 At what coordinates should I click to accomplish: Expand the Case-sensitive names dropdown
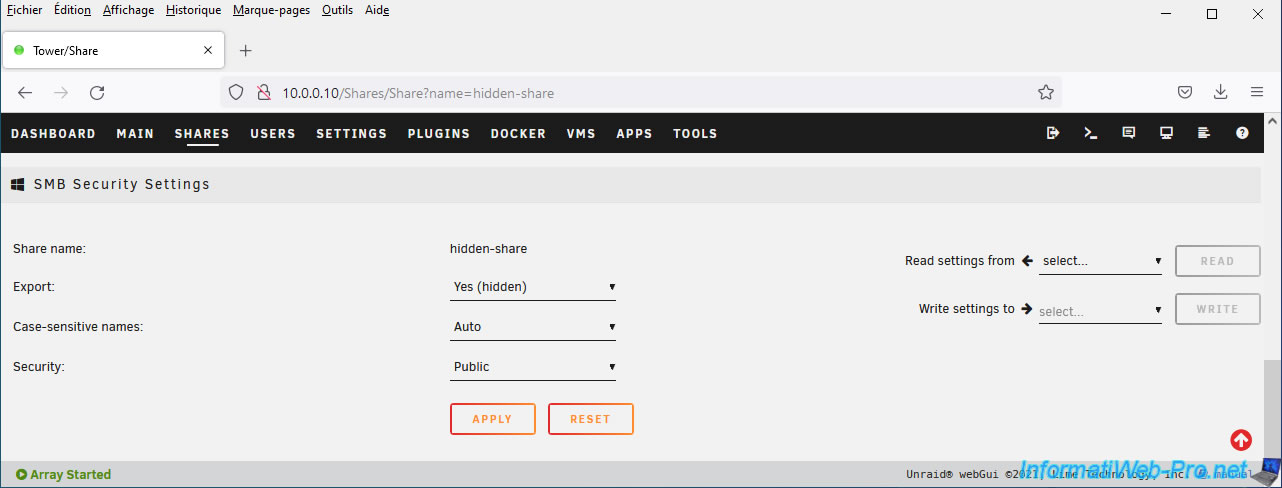(533, 327)
